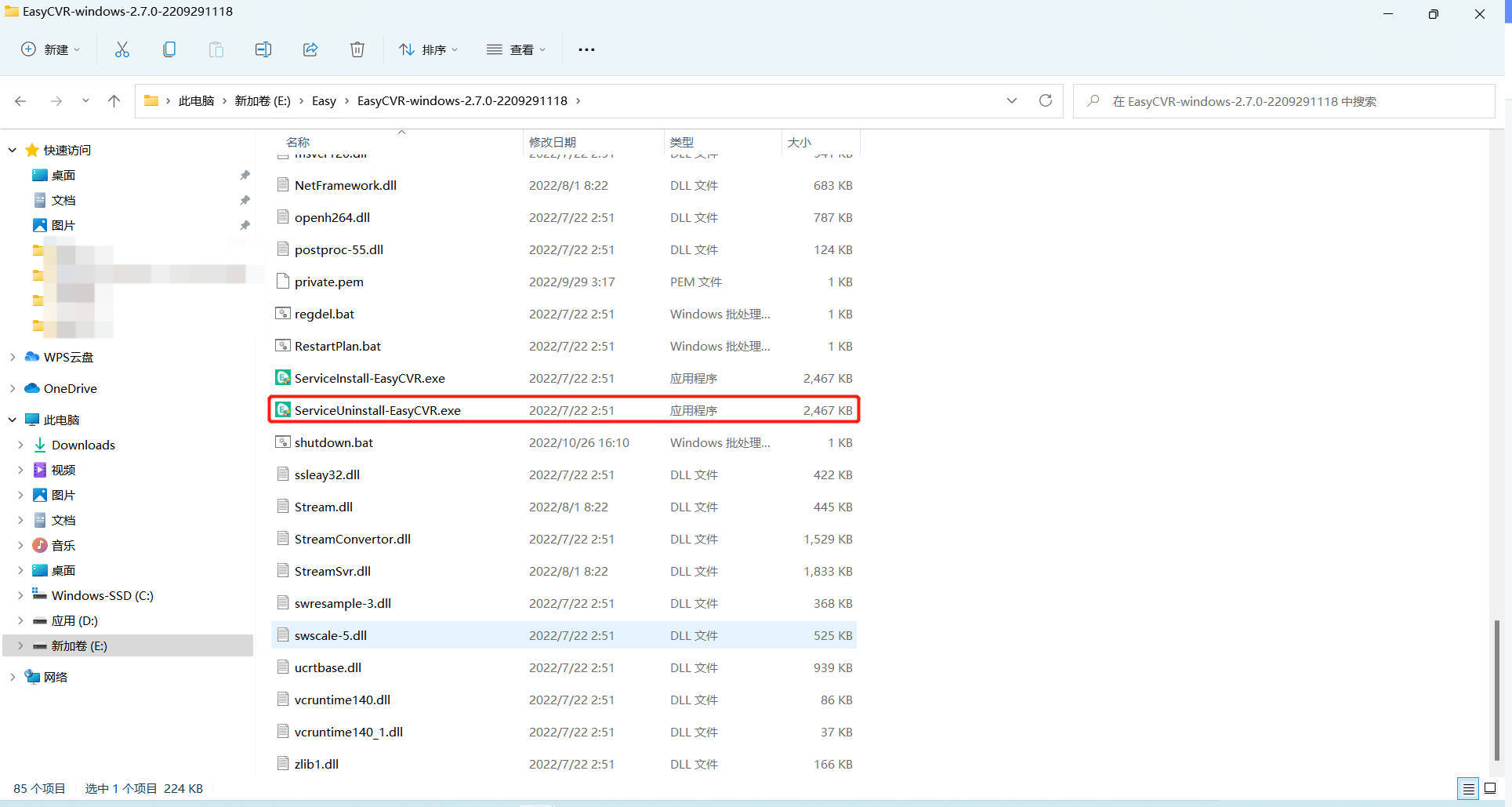Click 新加卷 (E:) in the address breadcrumb
1512x807 pixels.
coord(263,101)
